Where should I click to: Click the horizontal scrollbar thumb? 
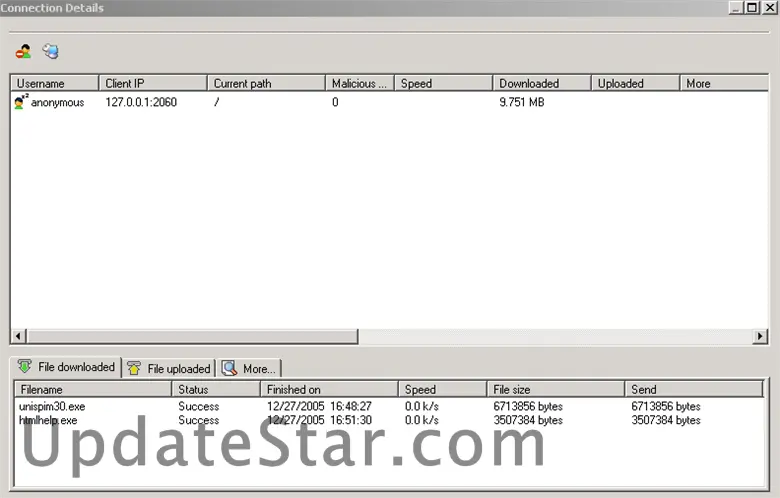pyautogui.click(x=193, y=336)
